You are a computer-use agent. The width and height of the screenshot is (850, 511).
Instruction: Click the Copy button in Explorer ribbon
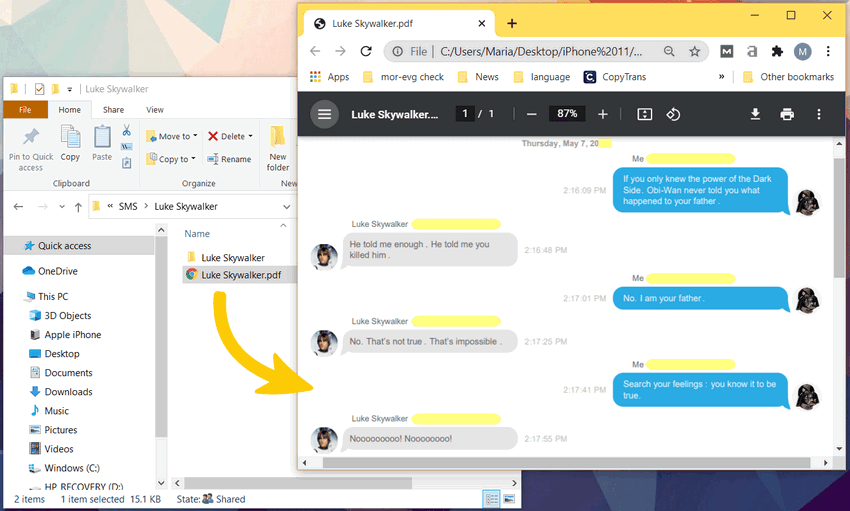(x=70, y=143)
